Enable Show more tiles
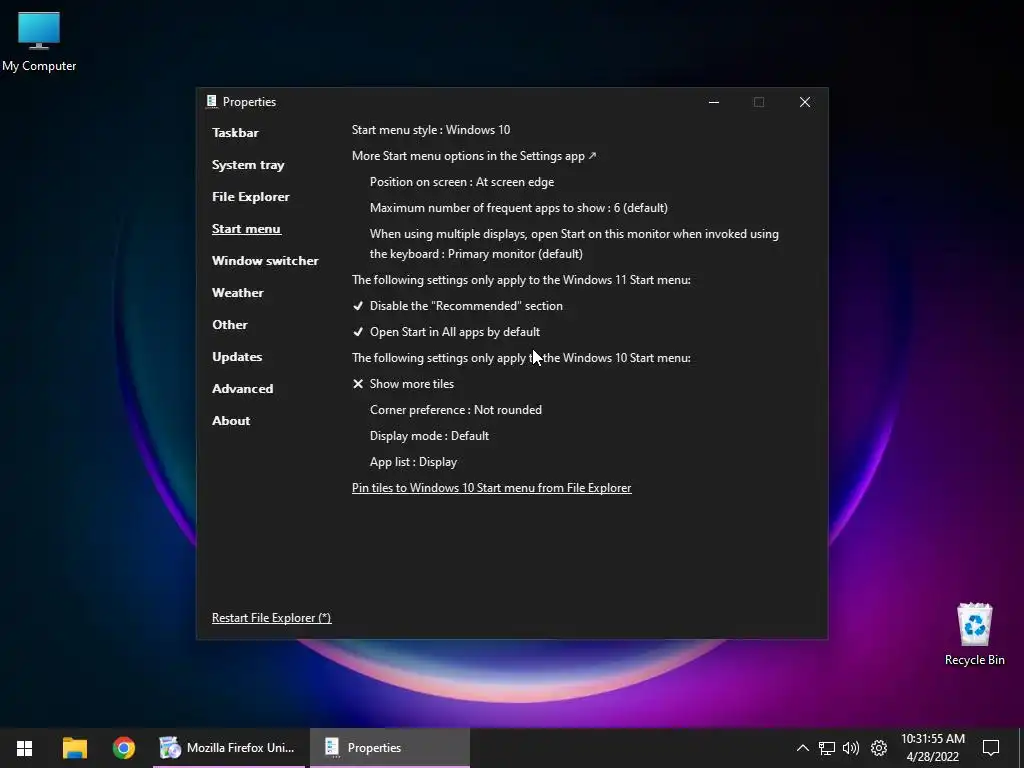Screen dimensions: 1024x768 tap(403, 384)
